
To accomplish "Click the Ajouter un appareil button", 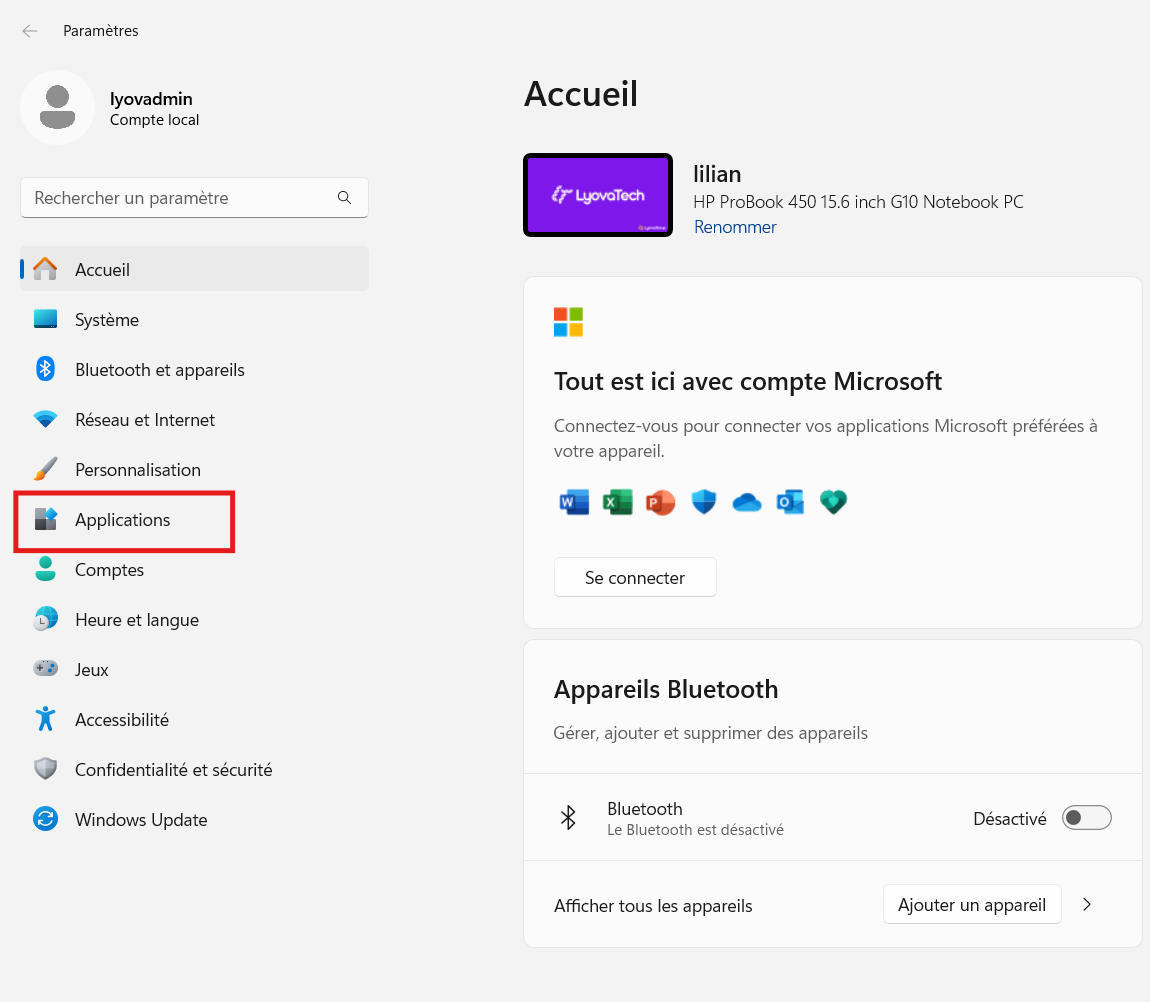I will tap(971, 905).
